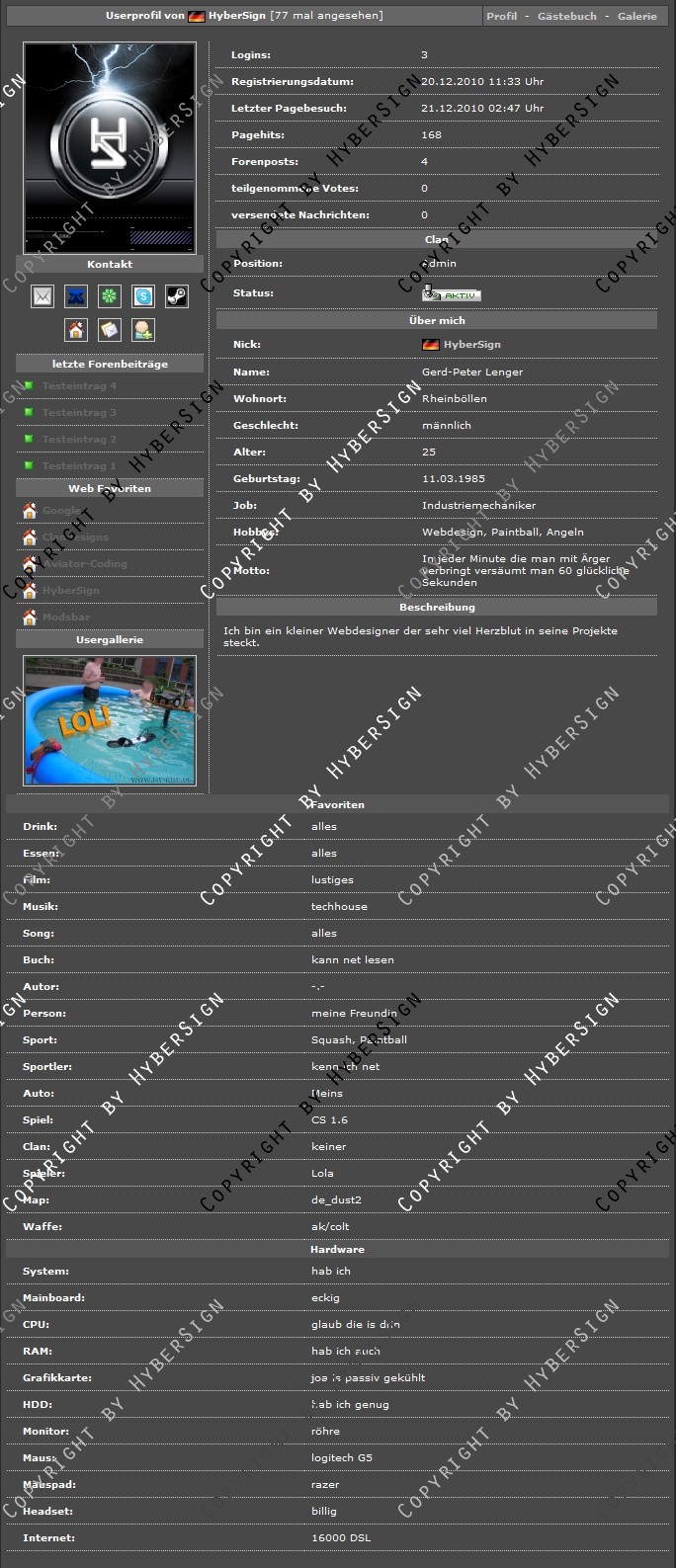
Task: Open the homepage house icon under Kontakt
Action: (x=76, y=329)
